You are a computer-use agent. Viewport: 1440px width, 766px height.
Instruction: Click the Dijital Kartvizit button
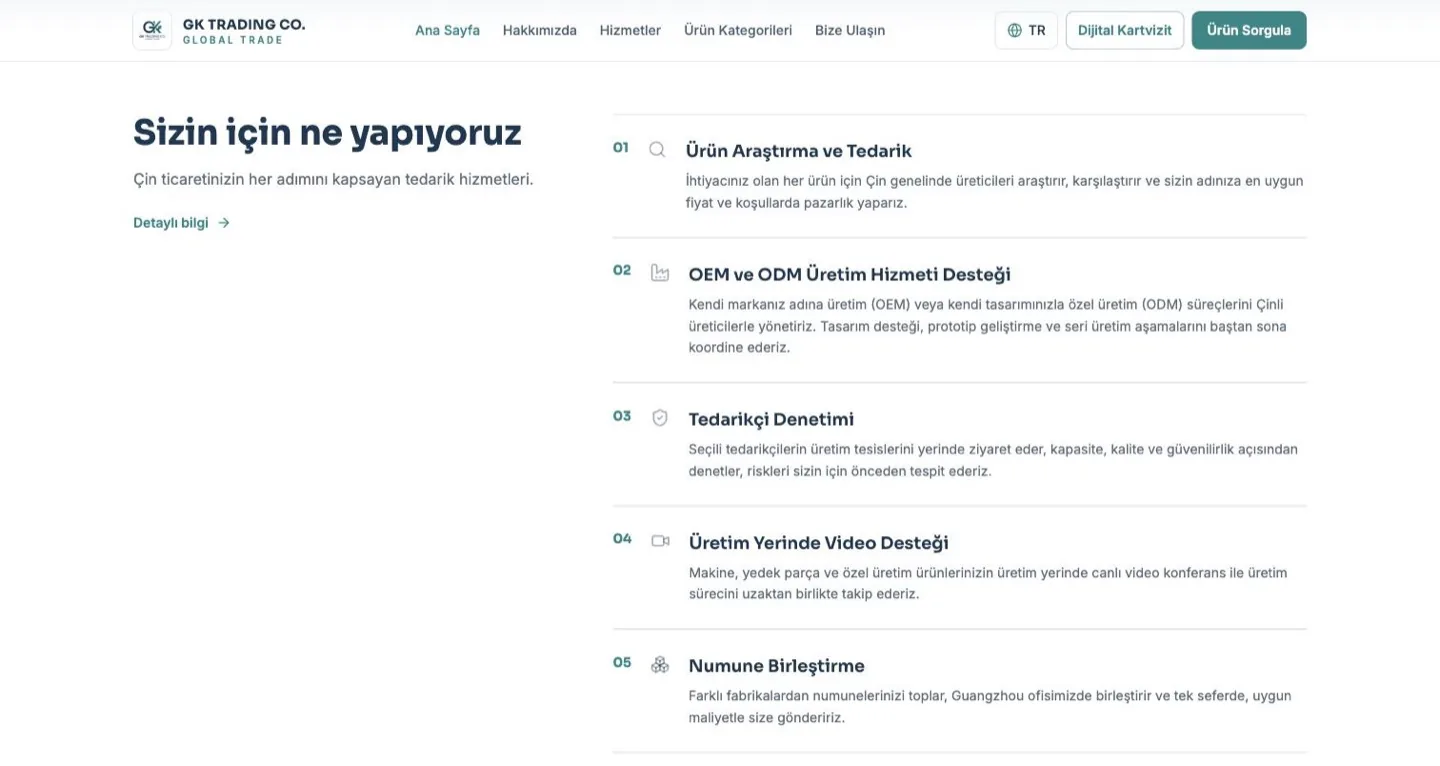click(x=1125, y=30)
